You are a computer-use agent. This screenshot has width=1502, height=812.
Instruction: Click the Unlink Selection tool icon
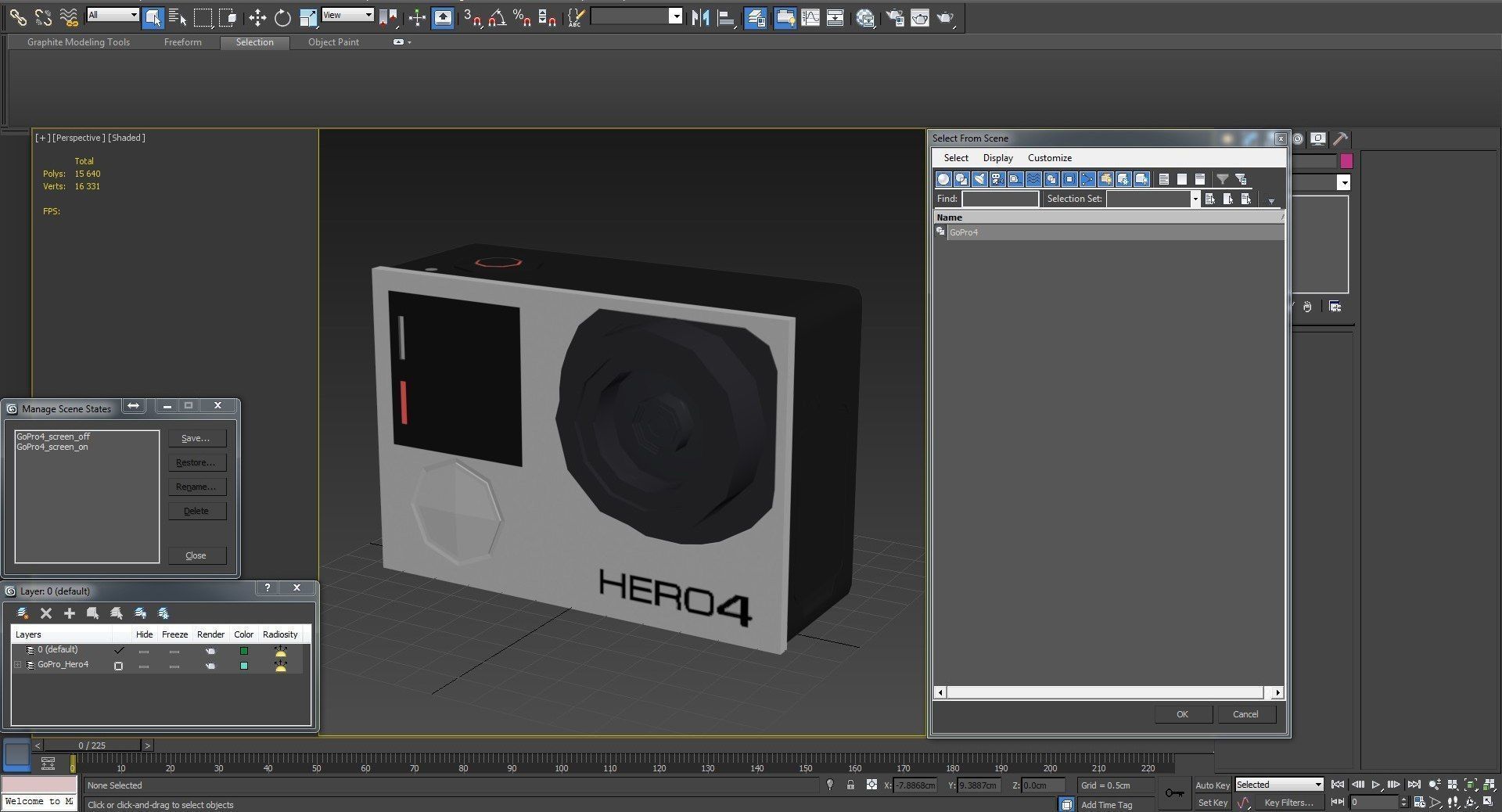[43, 17]
